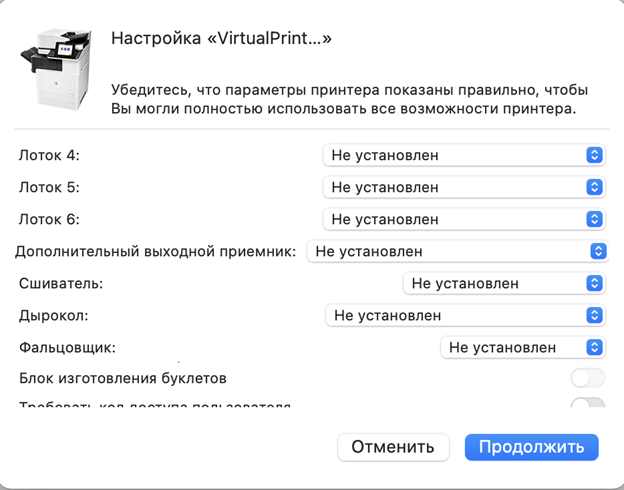
Task: Click the Настройка «VirtualPrint…» title text
Action: (221, 39)
